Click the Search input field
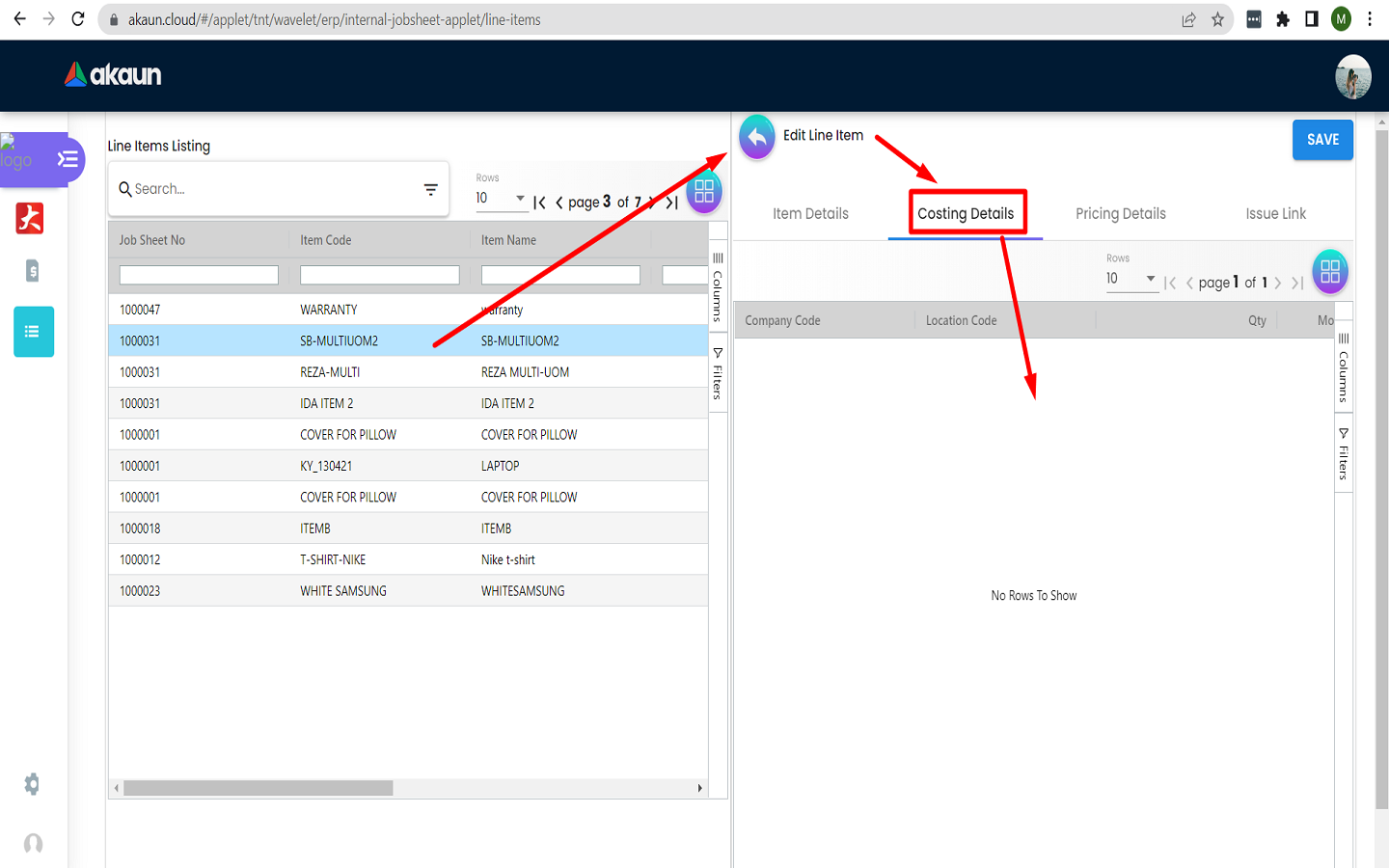This screenshot has height=868, width=1389. coord(275,189)
